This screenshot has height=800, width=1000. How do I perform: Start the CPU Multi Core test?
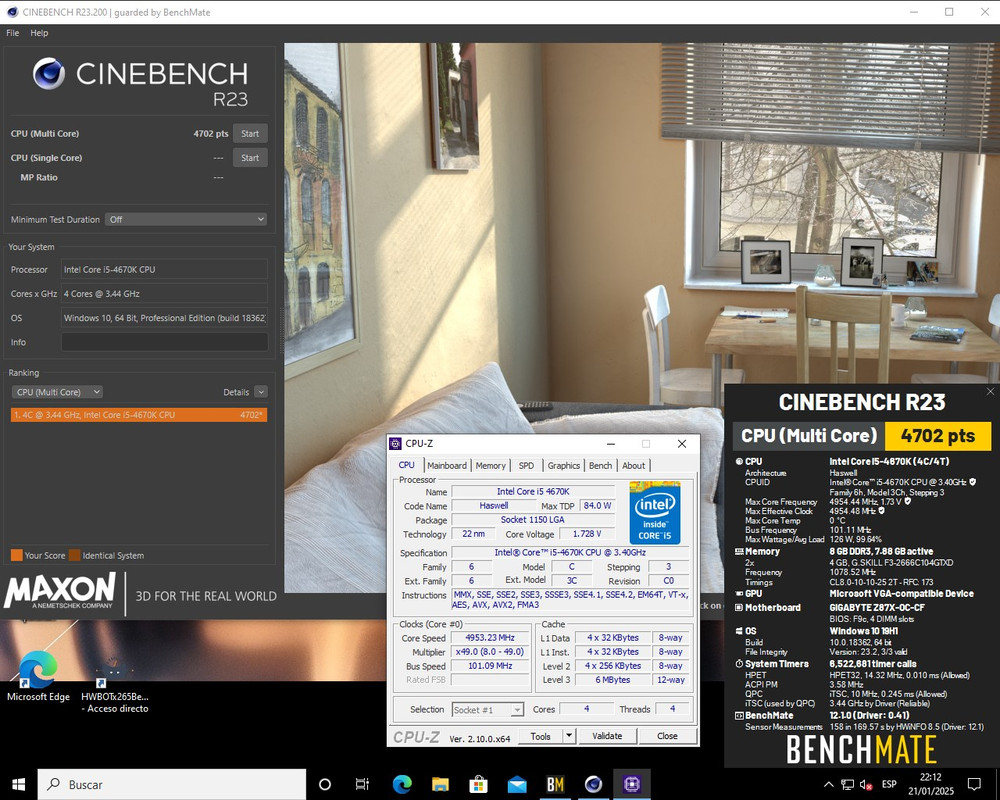250,133
